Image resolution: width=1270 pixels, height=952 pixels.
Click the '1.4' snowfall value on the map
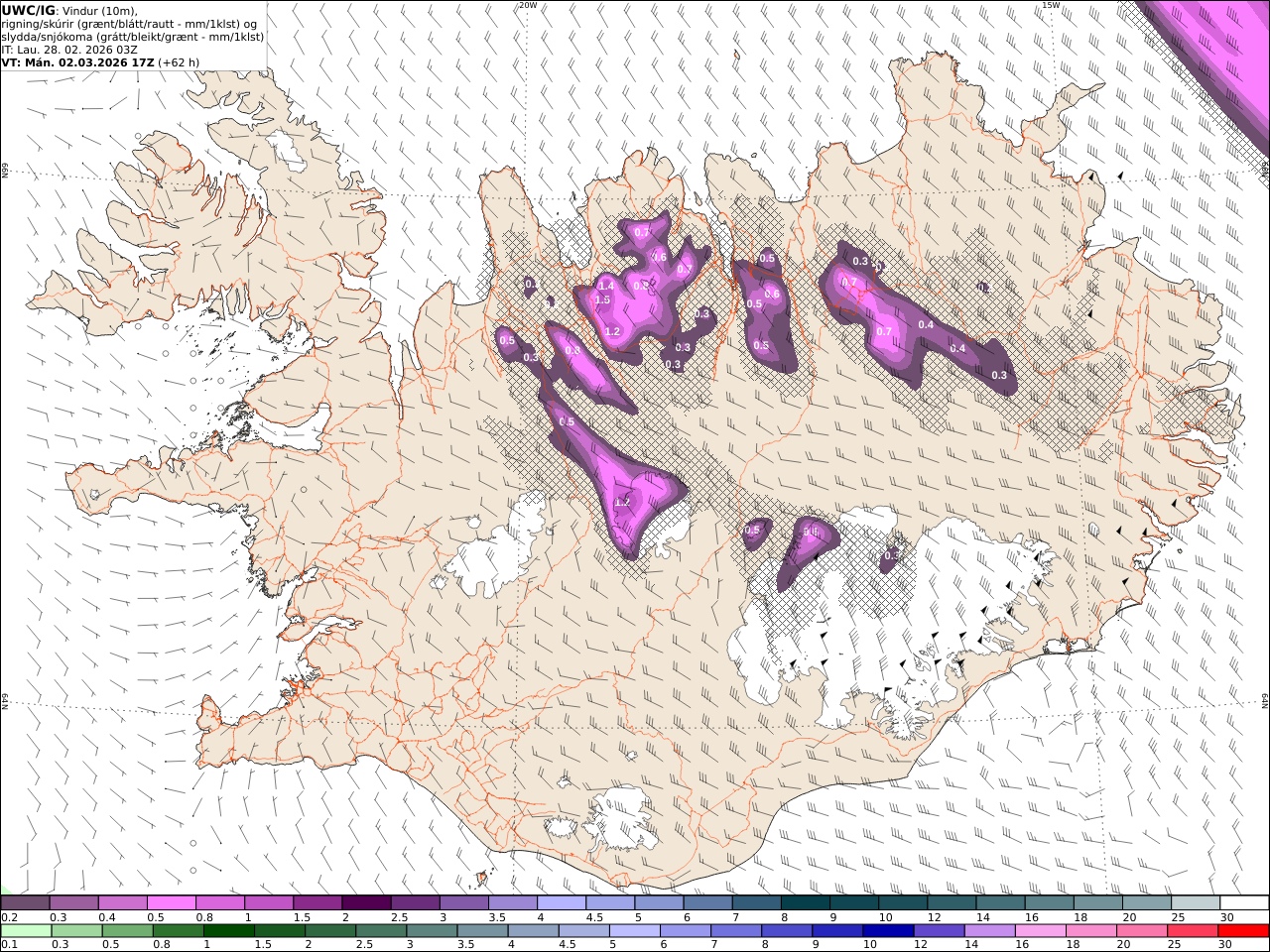point(607,286)
